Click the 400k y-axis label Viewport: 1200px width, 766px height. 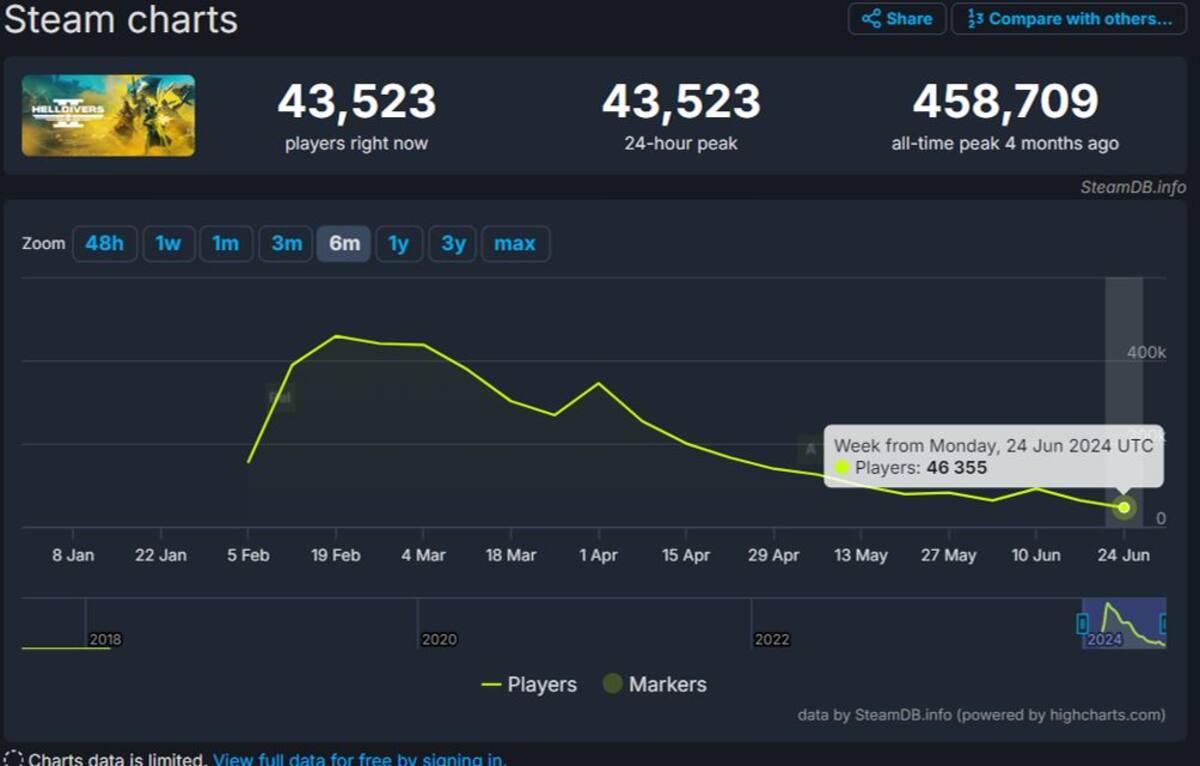[1147, 352]
